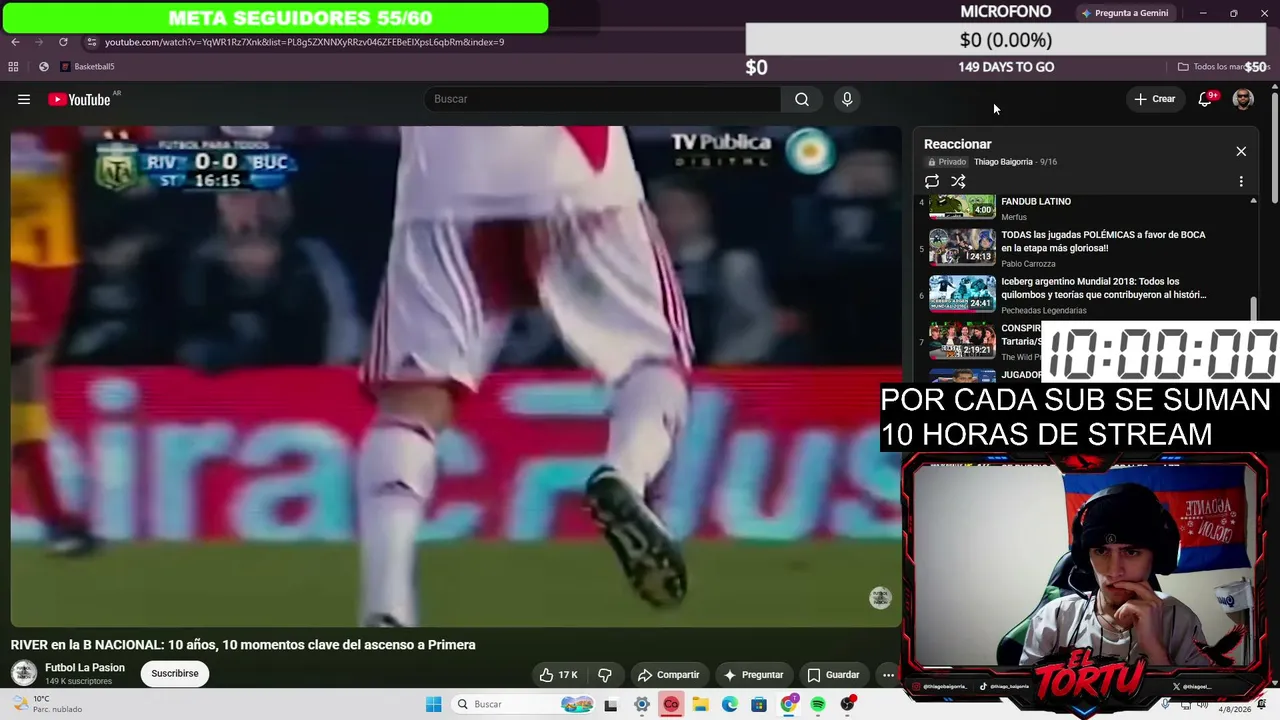Click the Privado playlist privacy badge

(x=947, y=162)
